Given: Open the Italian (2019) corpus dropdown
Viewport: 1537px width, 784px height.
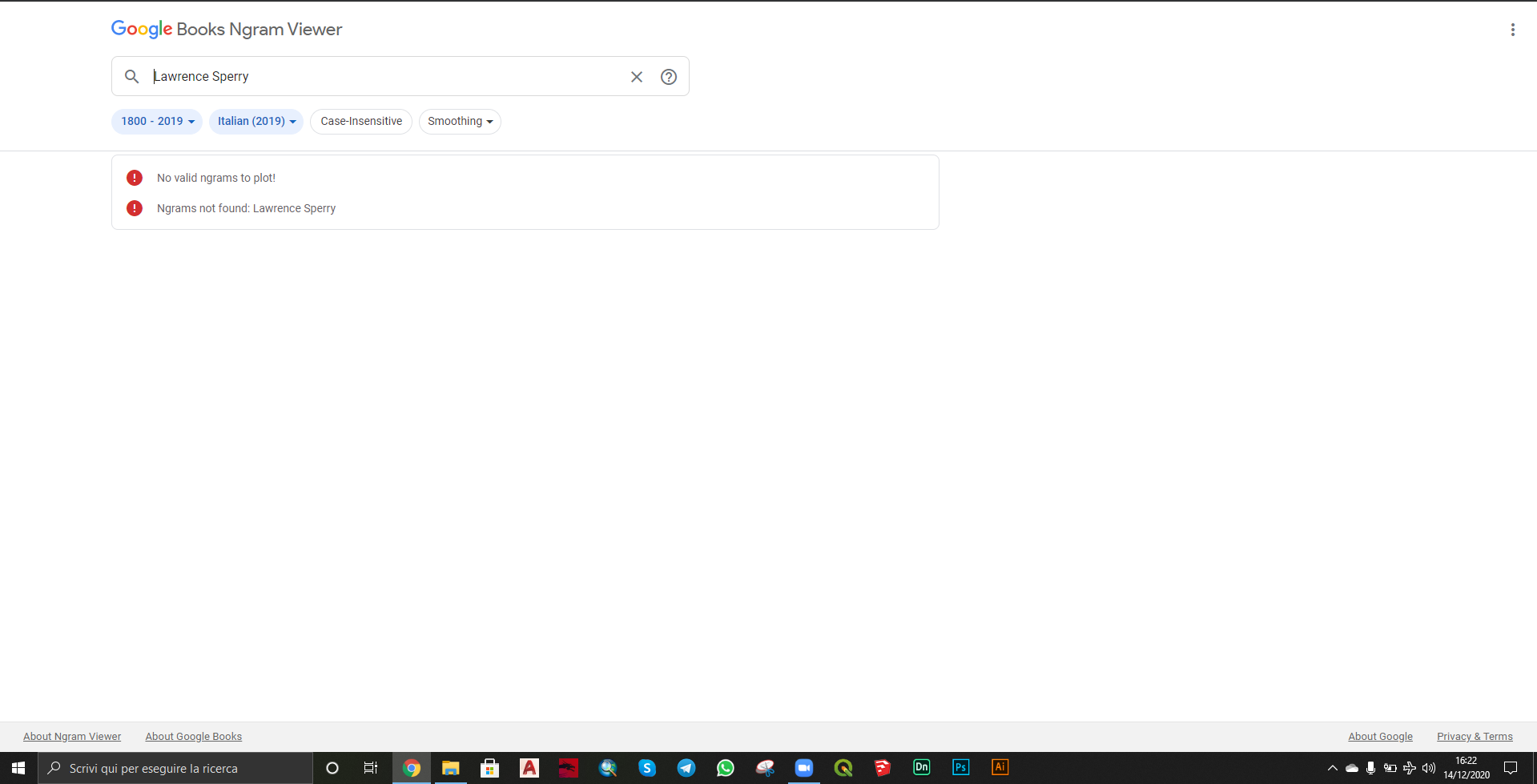Looking at the screenshot, I should pos(256,122).
